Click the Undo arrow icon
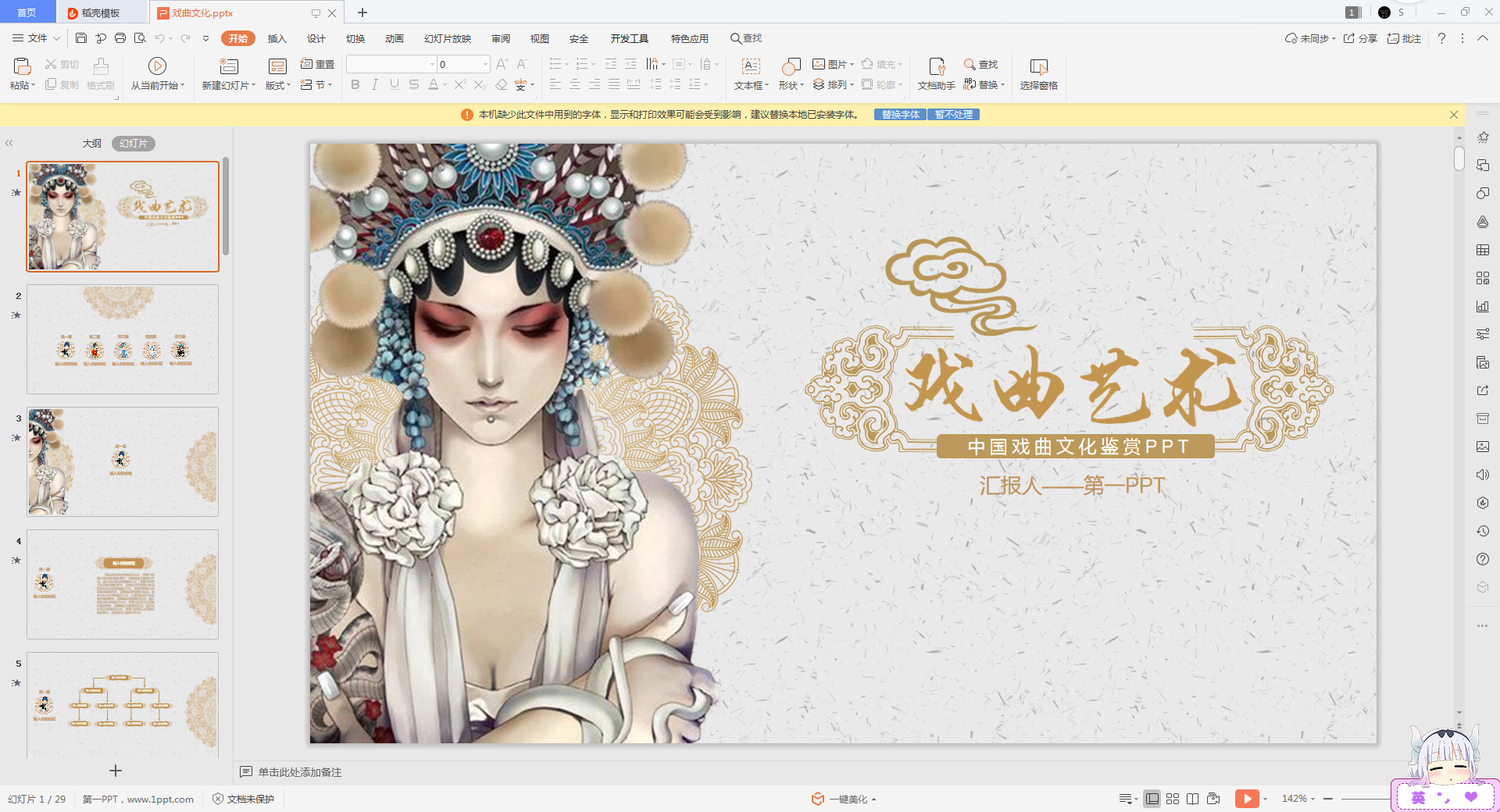The width and height of the screenshot is (1500, 812). click(159, 37)
